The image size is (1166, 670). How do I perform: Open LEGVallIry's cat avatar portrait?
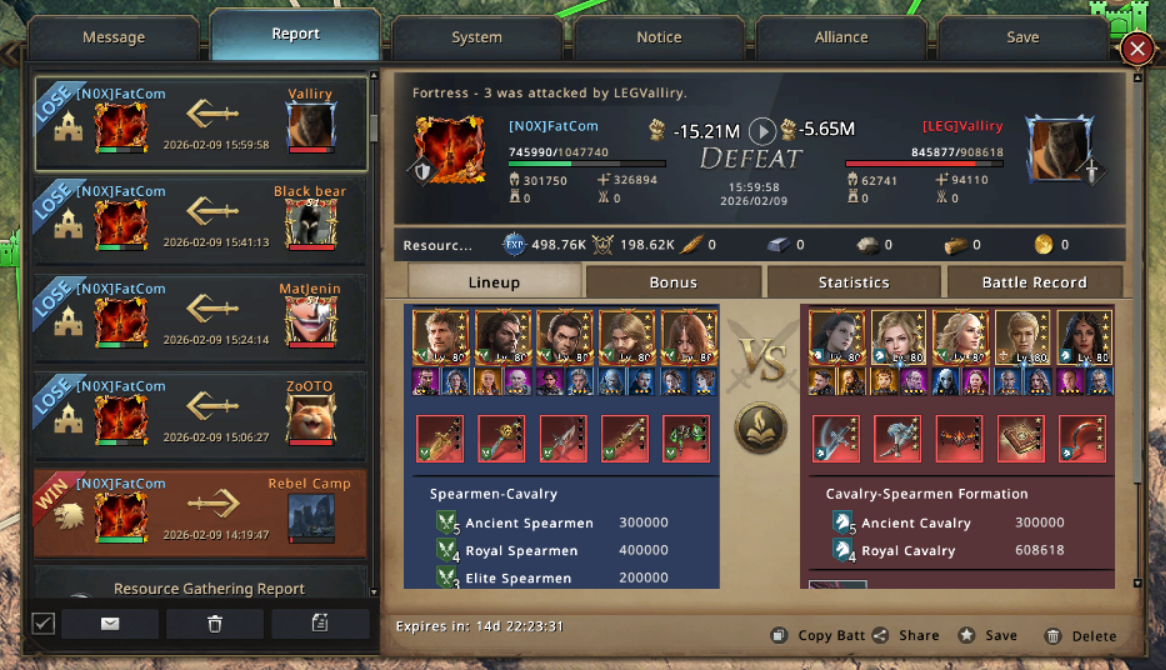pos(1058,149)
